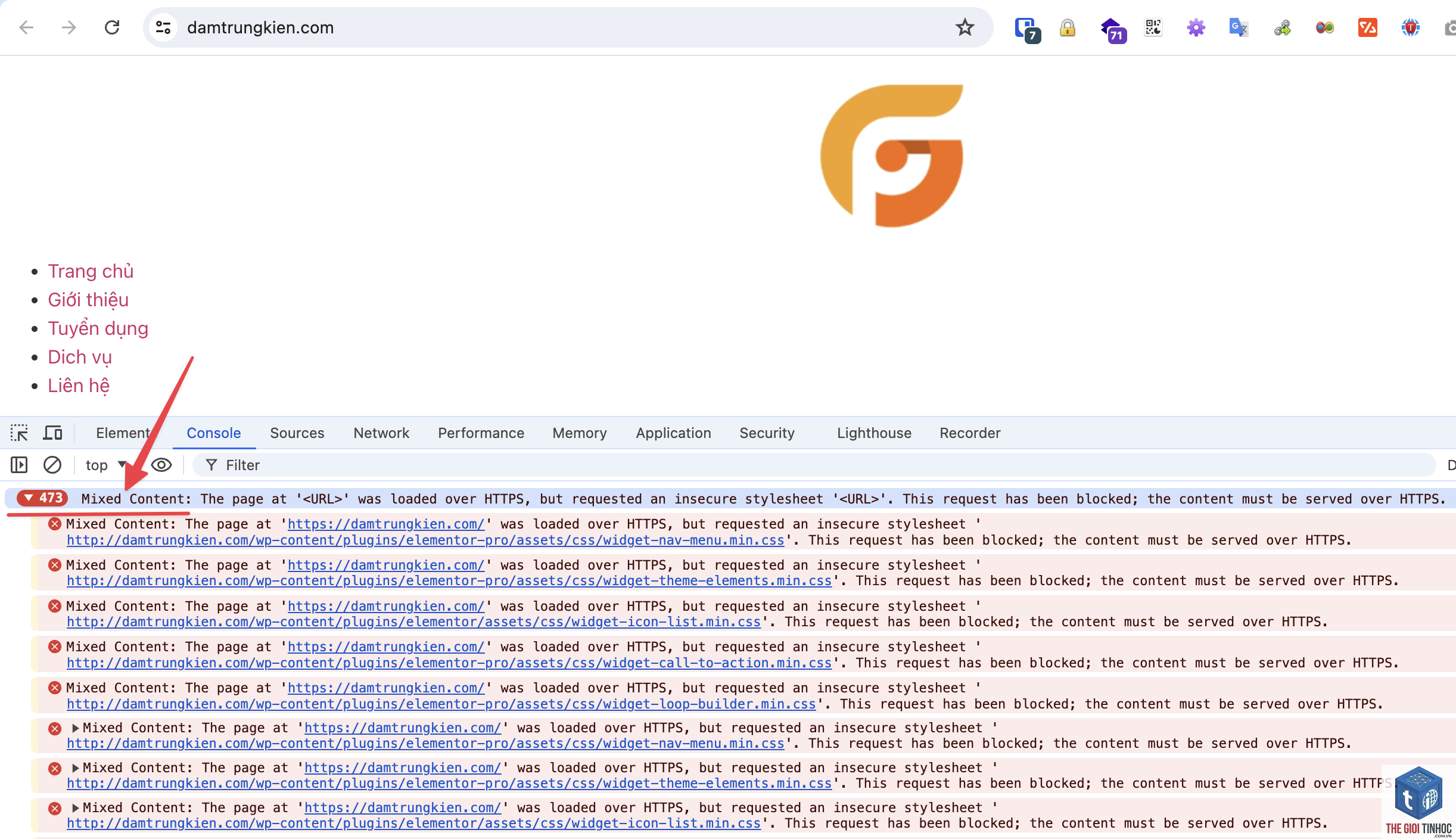The image size is (1456, 839).
Task: Open the Google Translate extension
Action: point(1239,27)
